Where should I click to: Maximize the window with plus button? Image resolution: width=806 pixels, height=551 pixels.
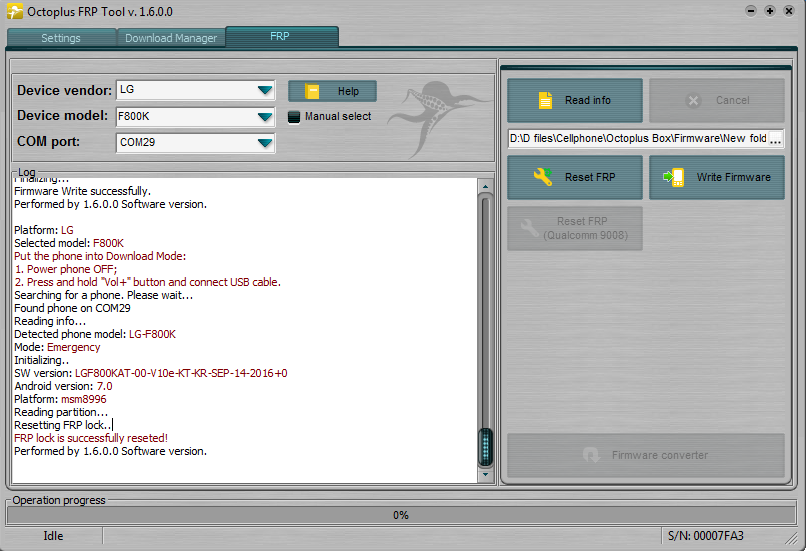pos(770,11)
